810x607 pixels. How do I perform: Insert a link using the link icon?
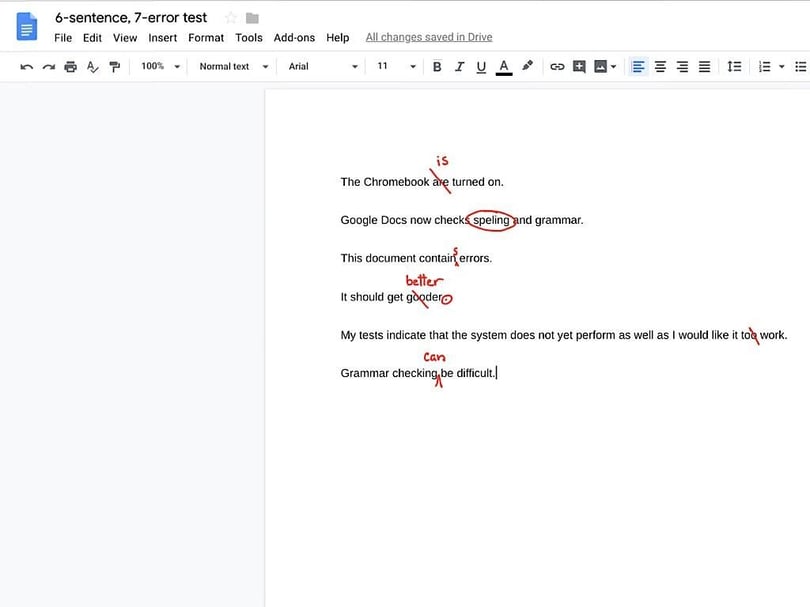click(557, 66)
